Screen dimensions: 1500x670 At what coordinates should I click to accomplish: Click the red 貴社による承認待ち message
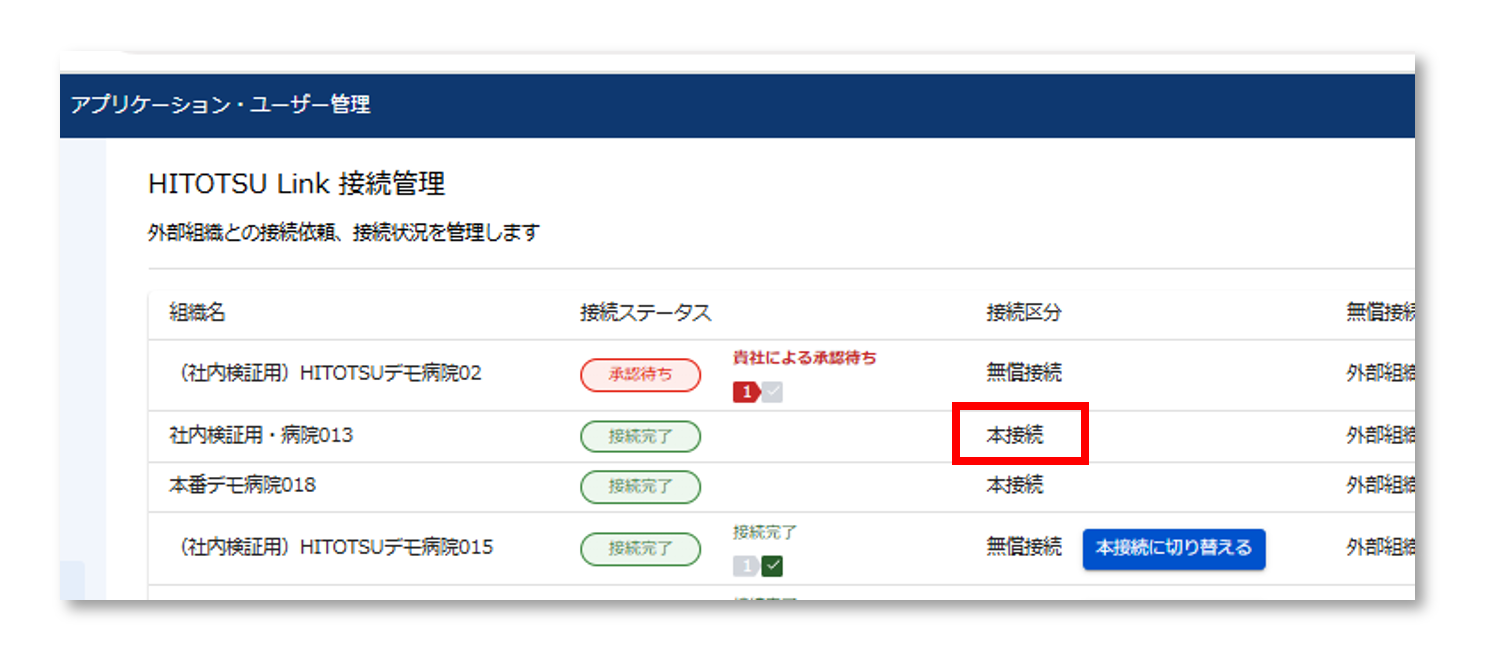[x=804, y=358]
